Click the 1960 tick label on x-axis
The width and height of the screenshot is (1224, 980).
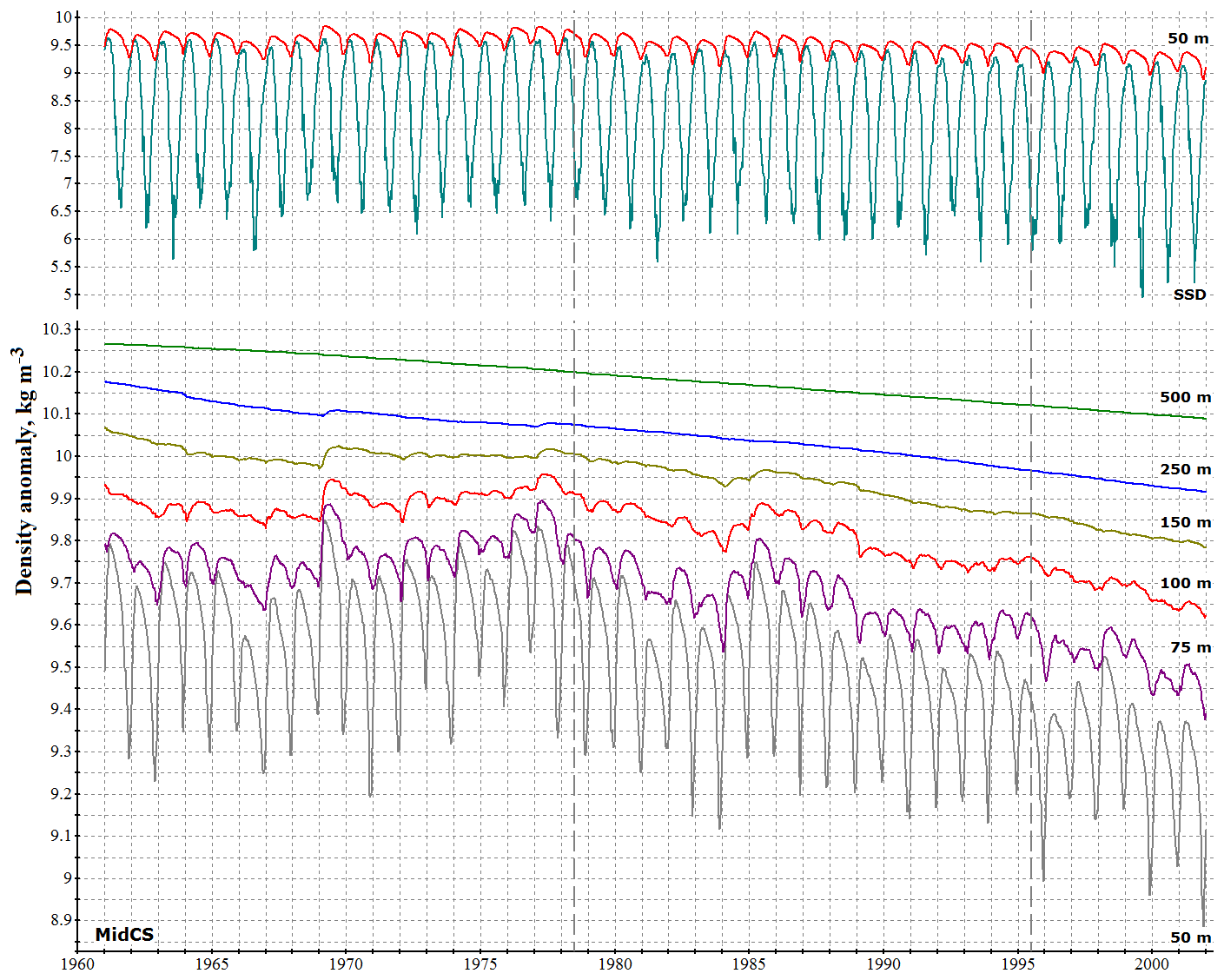tap(78, 964)
